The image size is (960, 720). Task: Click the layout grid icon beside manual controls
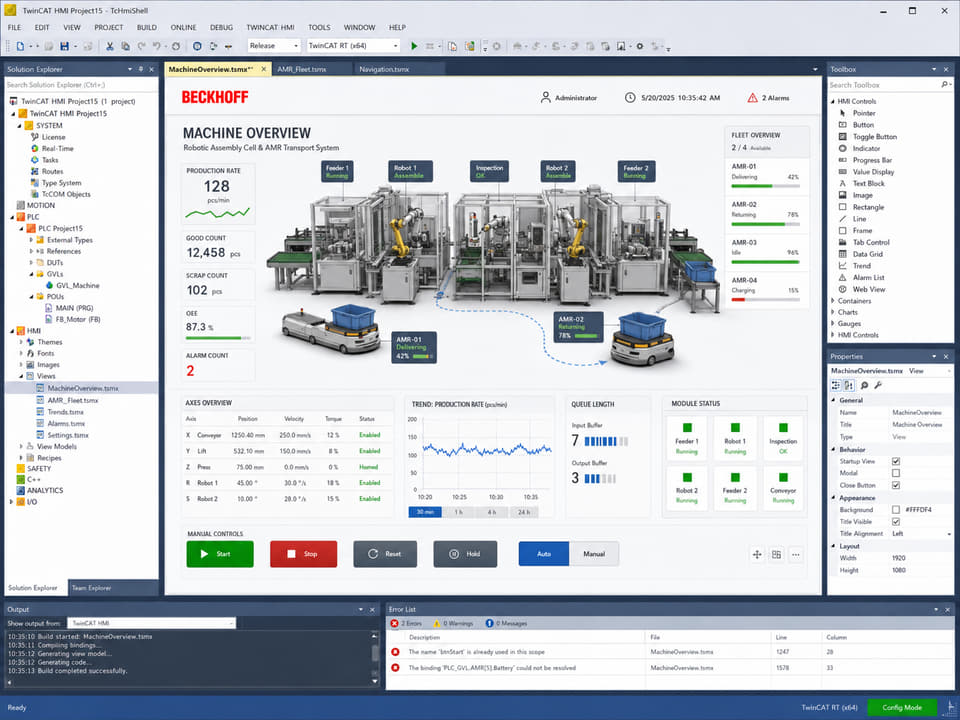(x=776, y=555)
